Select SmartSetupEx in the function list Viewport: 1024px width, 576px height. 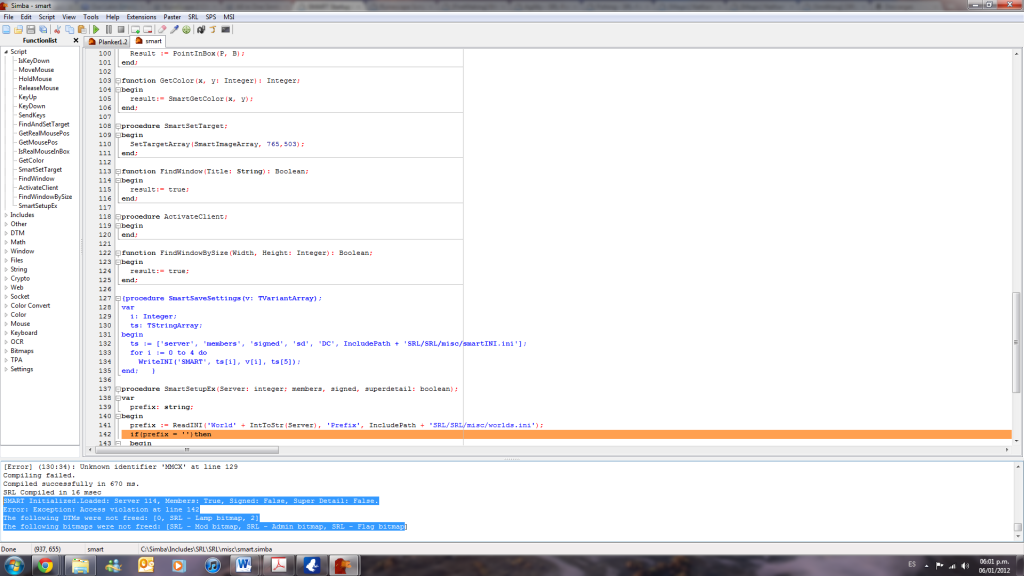tap(37, 206)
